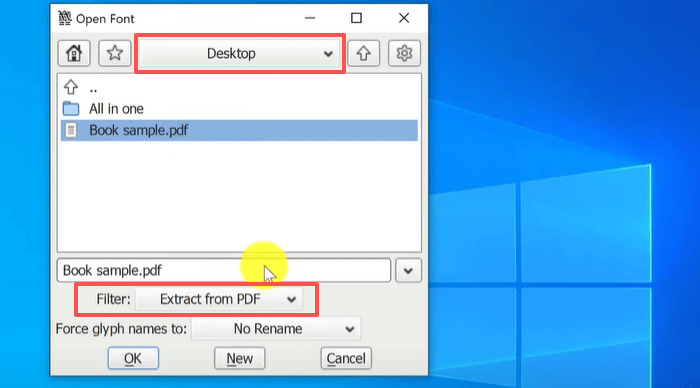Open the Desktop directory dropdown
This screenshot has height=388, width=700.
(x=240, y=54)
